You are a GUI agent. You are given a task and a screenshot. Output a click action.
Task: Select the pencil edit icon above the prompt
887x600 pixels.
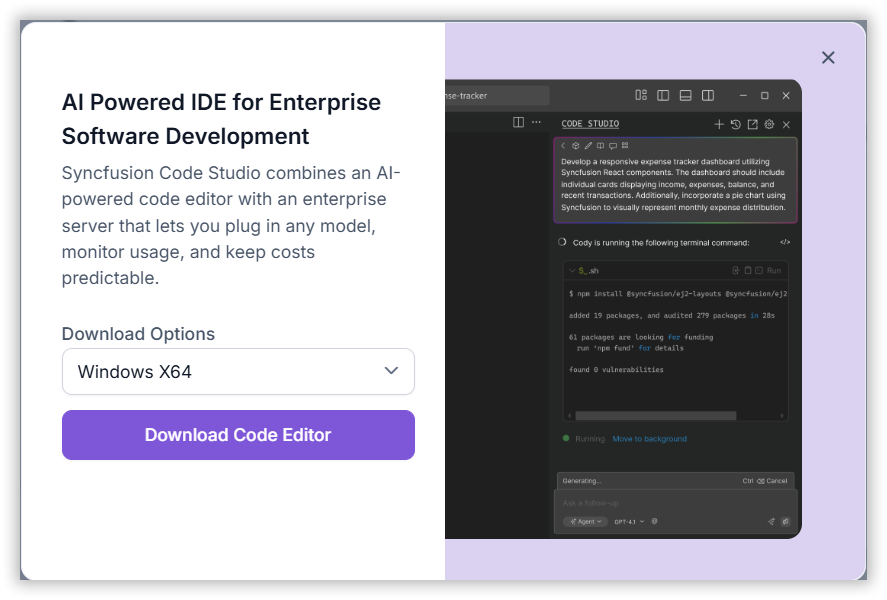[x=588, y=146]
